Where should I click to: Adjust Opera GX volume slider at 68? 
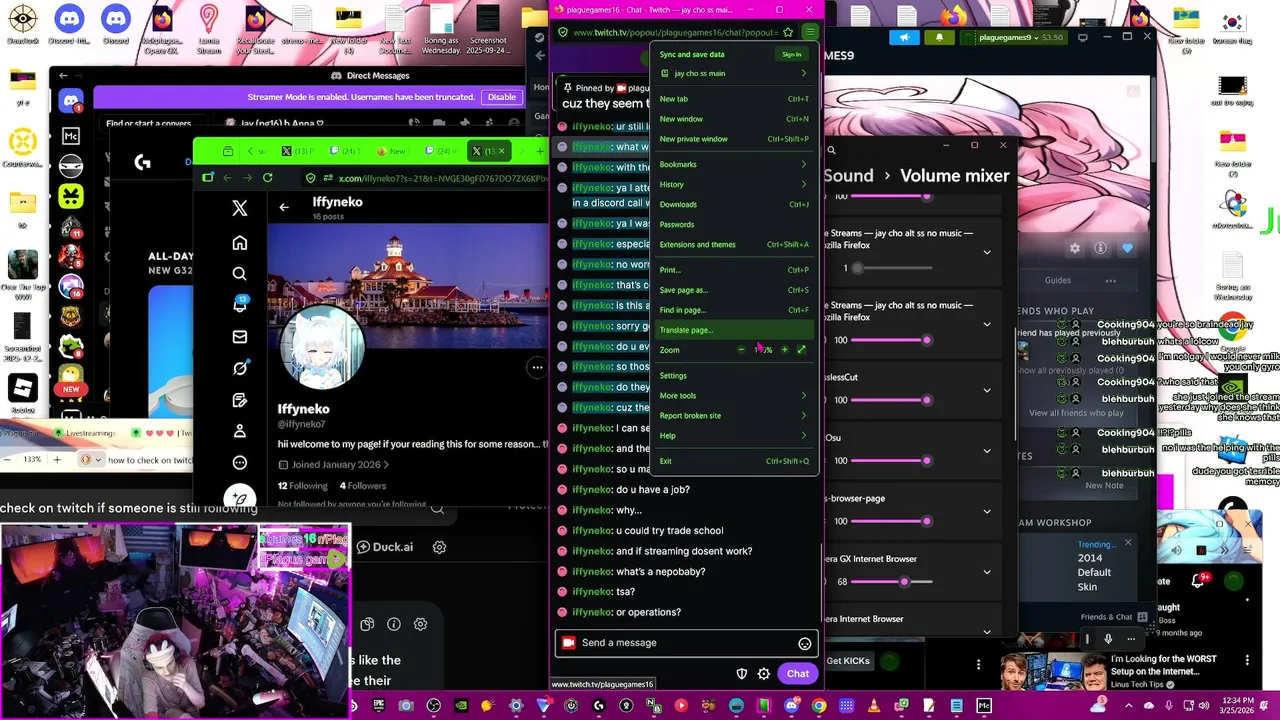pyautogui.click(x=890, y=582)
